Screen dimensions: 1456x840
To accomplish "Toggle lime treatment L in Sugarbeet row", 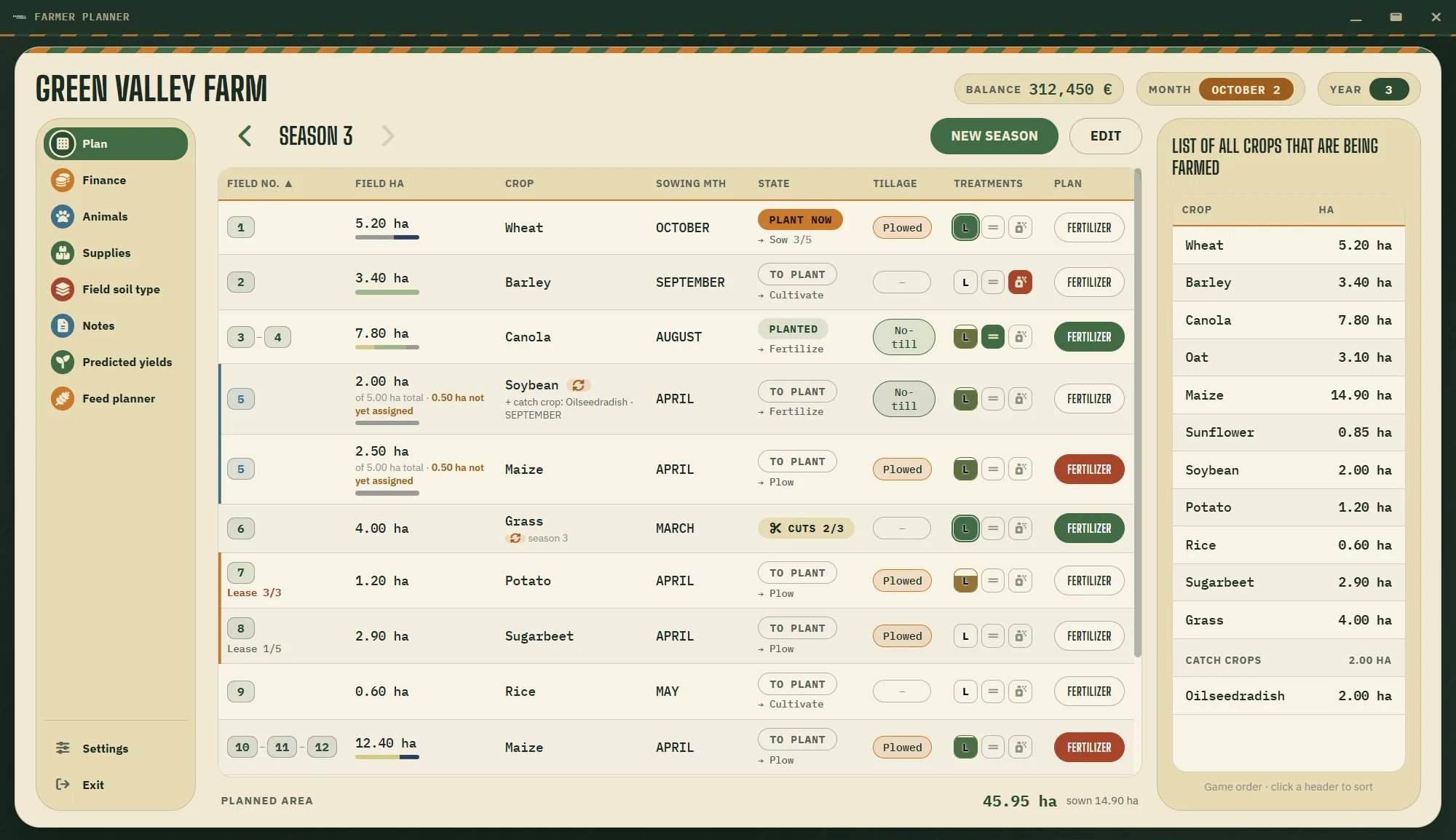I will (x=965, y=636).
